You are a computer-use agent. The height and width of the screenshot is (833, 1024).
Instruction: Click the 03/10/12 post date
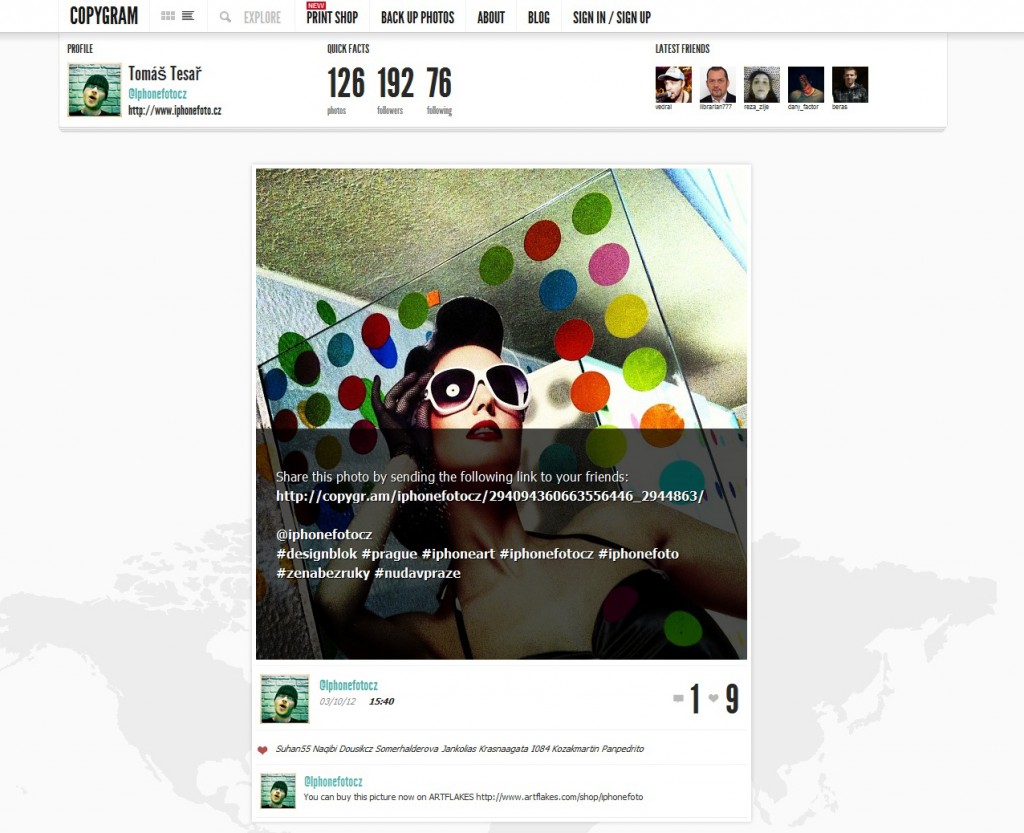pyautogui.click(x=338, y=702)
